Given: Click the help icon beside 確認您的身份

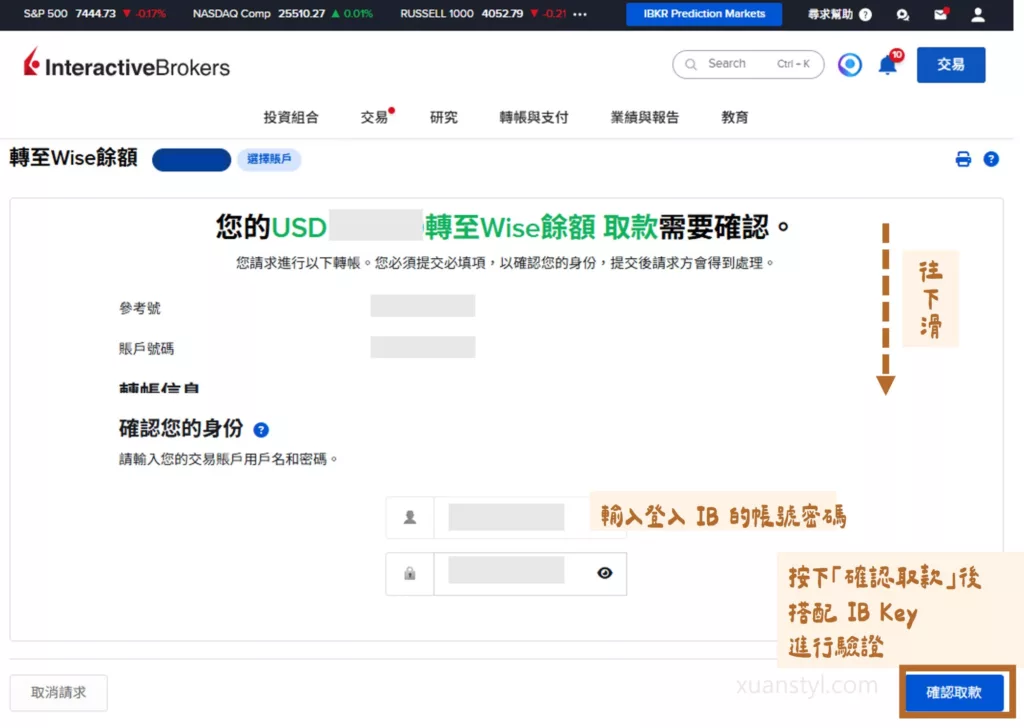Looking at the screenshot, I should point(261,430).
